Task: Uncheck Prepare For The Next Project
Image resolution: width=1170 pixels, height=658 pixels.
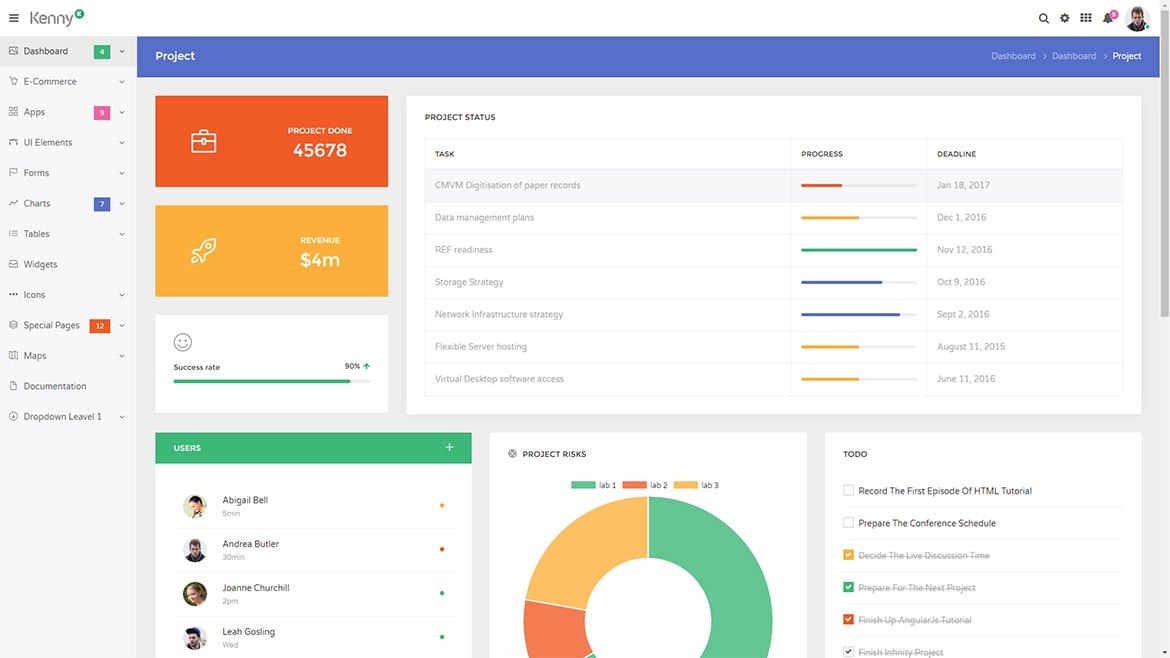Action: click(848, 587)
